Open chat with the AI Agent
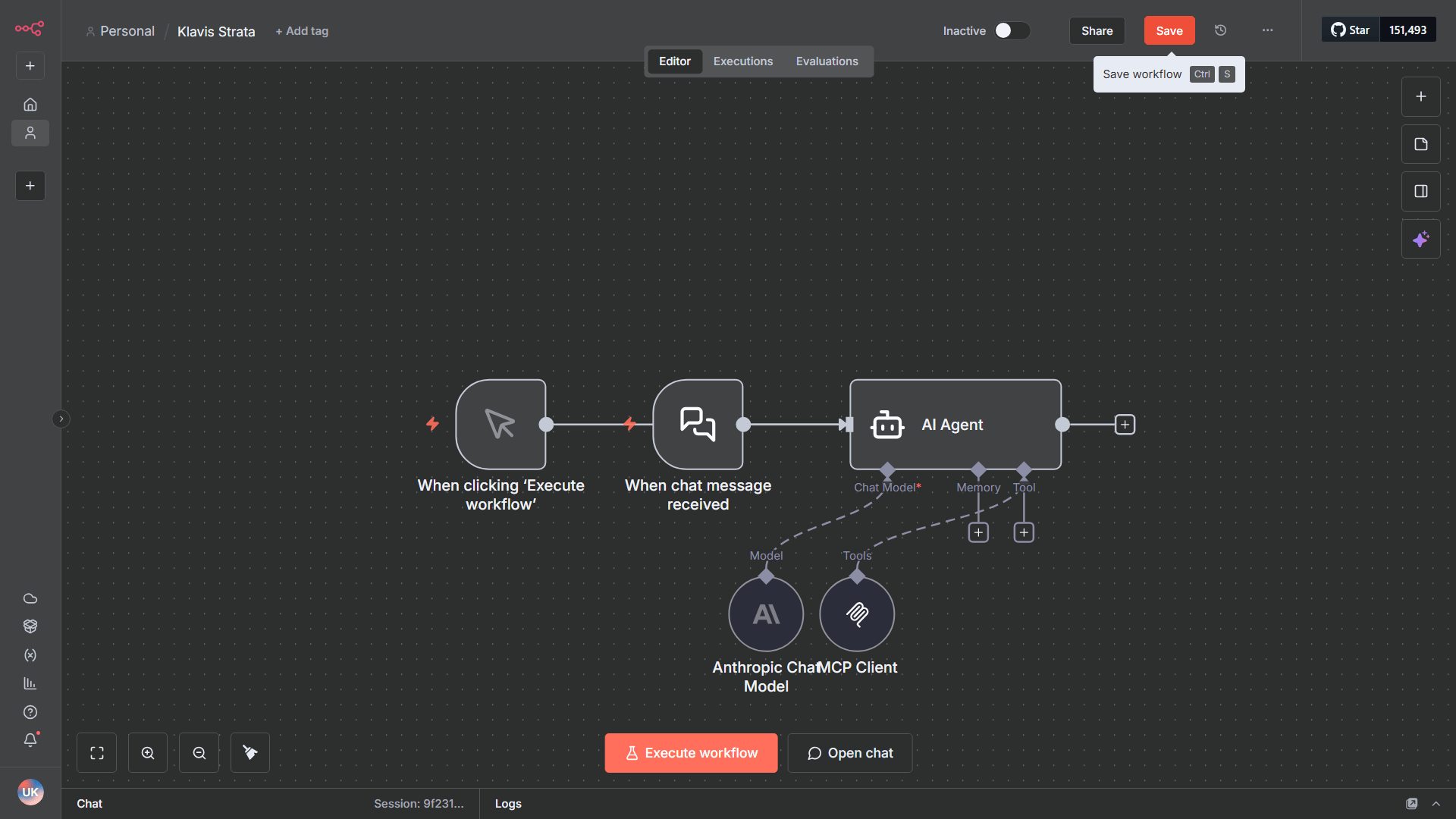The image size is (1456, 819). pyautogui.click(x=849, y=752)
